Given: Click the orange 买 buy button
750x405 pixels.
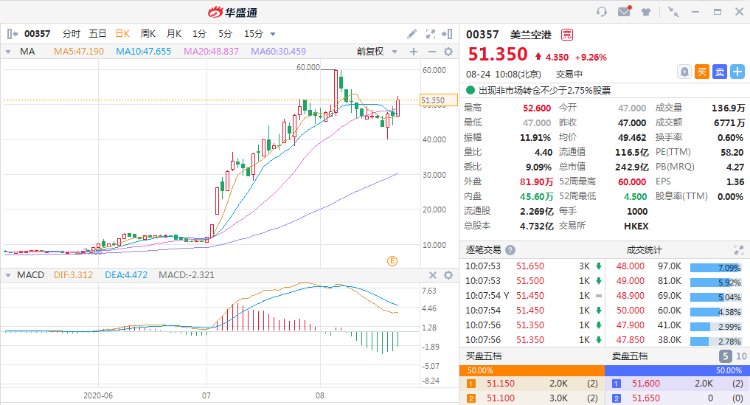Looking at the screenshot, I should [702, 71].
